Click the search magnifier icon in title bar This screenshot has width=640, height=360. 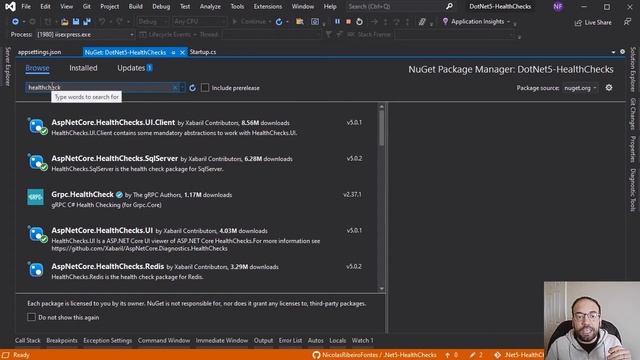pyautogui.click(x=449, y=7)
